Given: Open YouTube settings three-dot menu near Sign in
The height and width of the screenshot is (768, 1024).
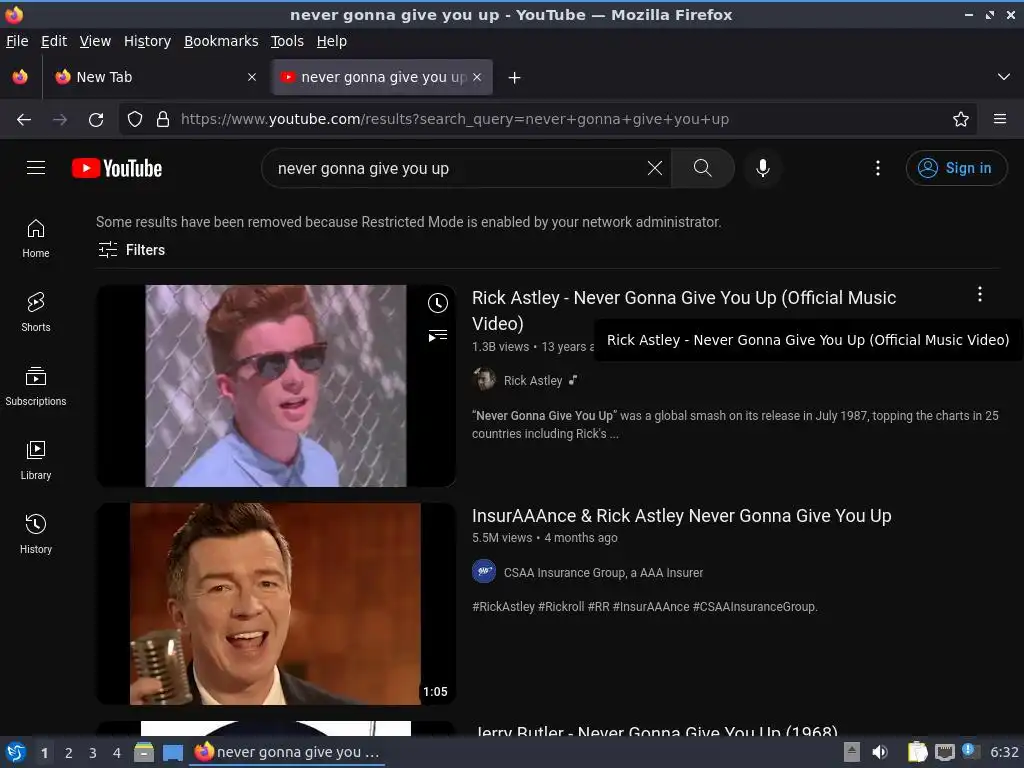Looking at the screenshot, I should pyautogui.click(x=878, y=168).
